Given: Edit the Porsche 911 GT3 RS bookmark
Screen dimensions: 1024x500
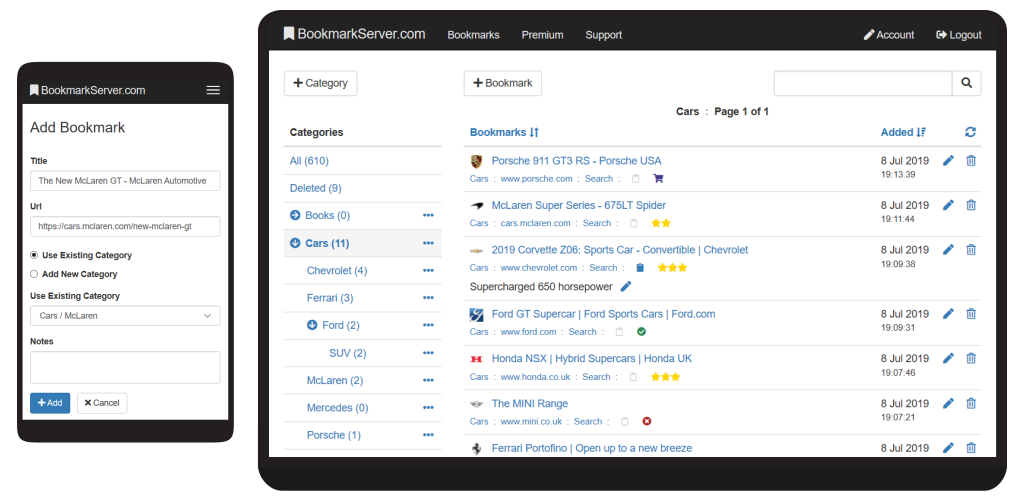Looking at the screenshot, I should coord(948,161).
